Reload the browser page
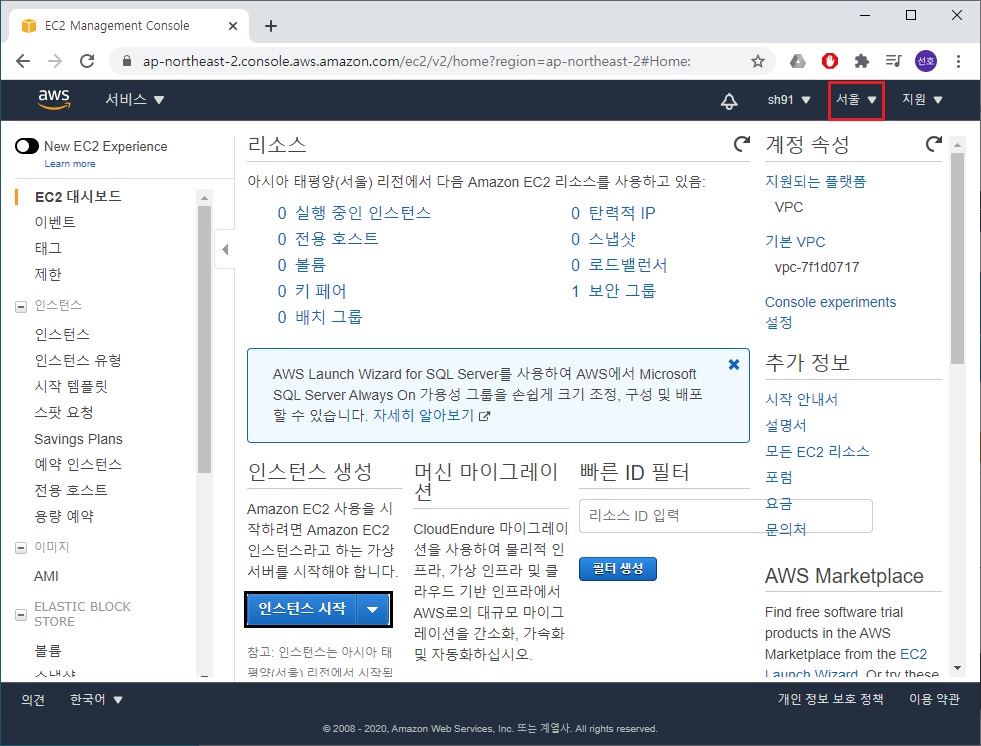Viewport: 981px width, 746px height. 87,61
